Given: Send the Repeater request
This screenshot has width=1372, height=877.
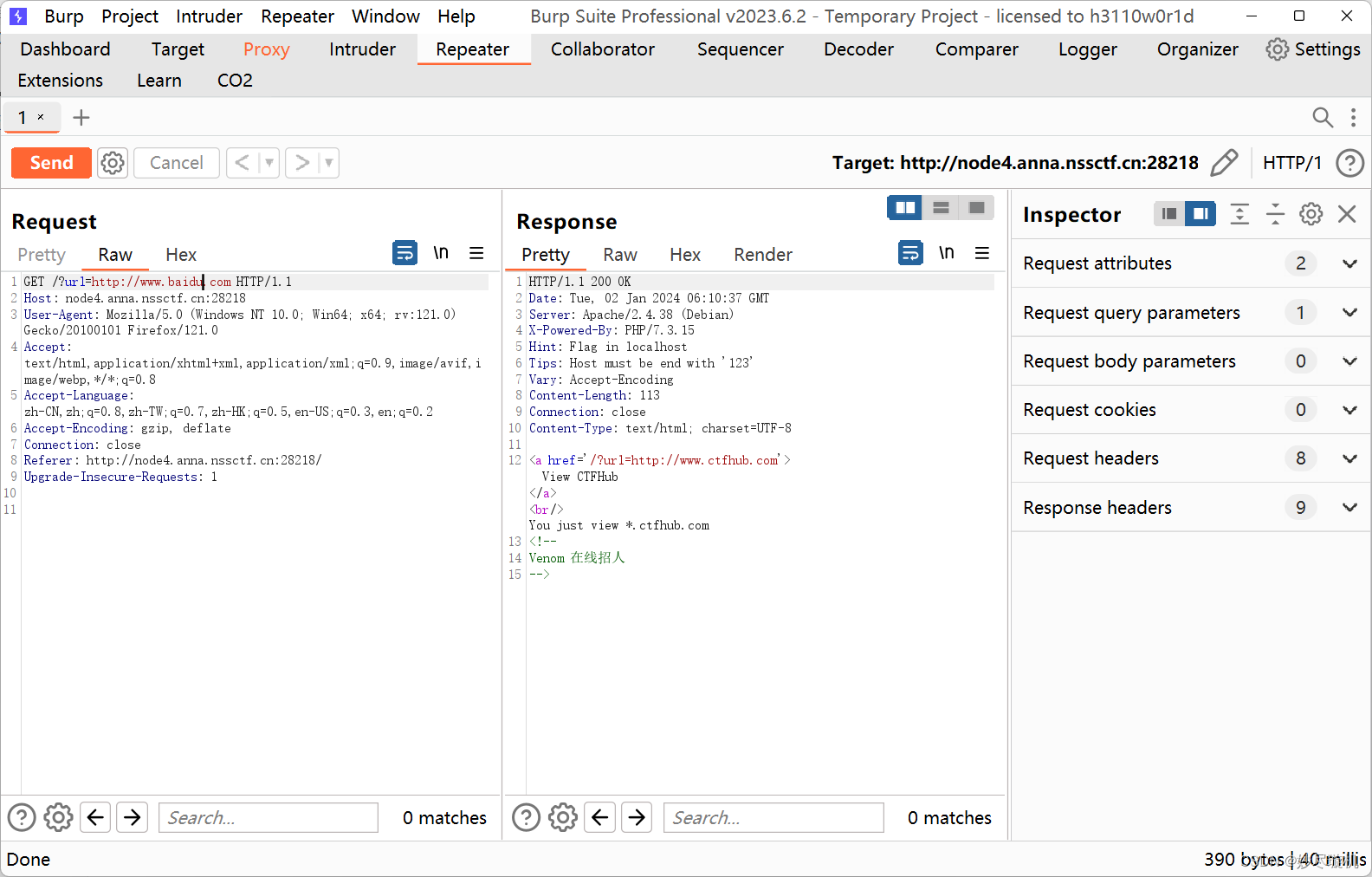Looking at the screenshot, I should click(51, 163).
